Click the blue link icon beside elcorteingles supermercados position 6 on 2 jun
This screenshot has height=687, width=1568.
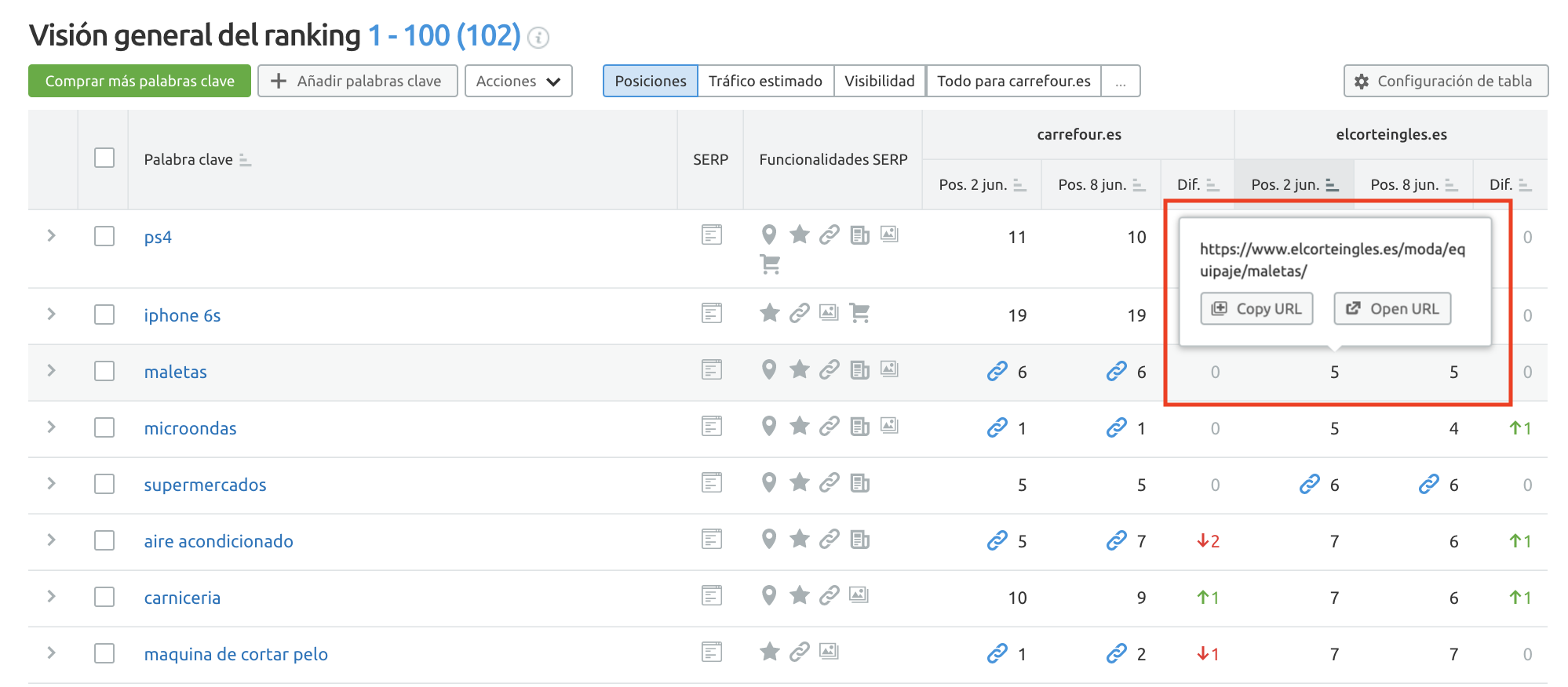point(1310,484)
